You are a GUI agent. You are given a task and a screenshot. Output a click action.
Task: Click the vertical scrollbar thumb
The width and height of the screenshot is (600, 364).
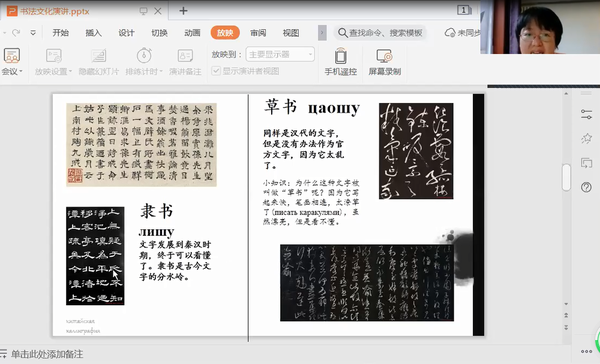(x=566, y=177)
